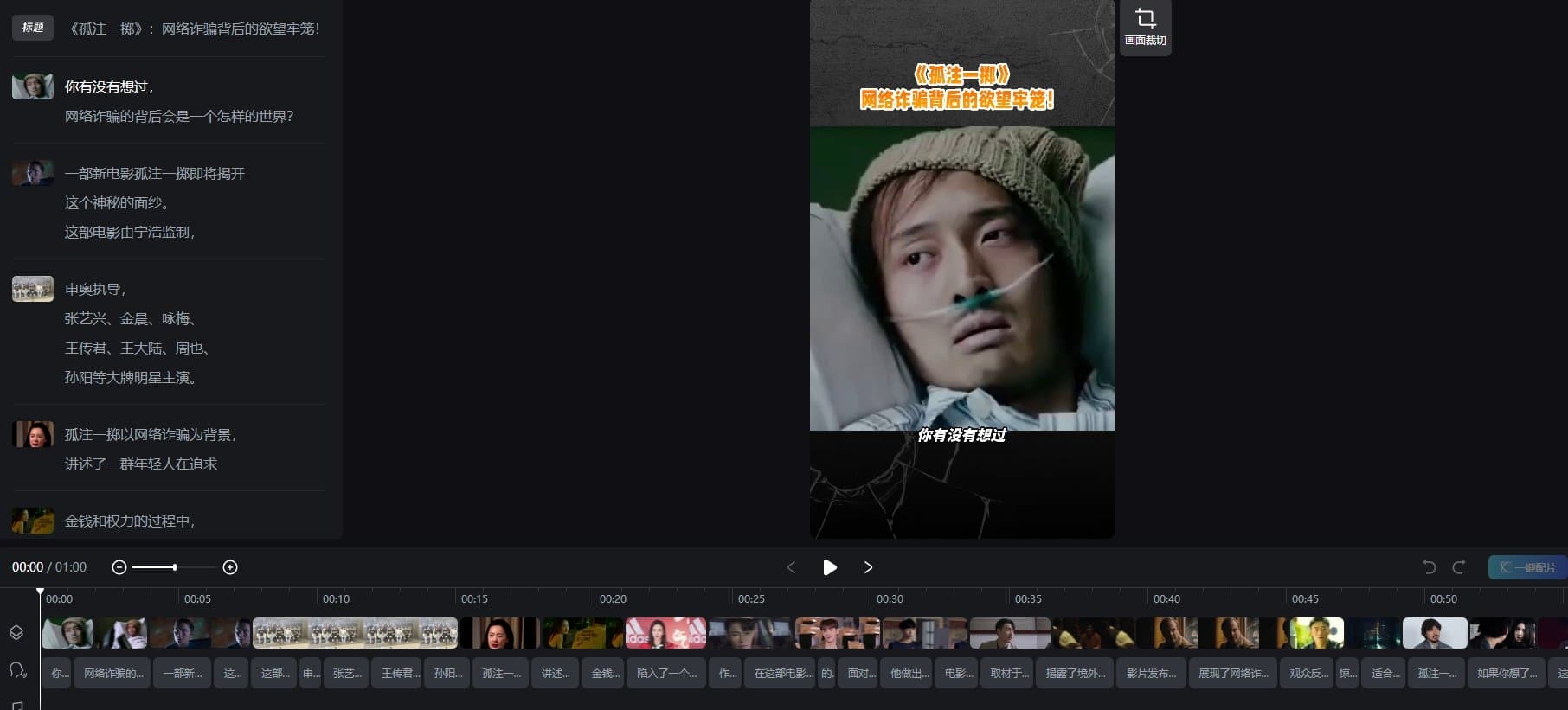Click thumbnail beside 孤注一掷以网络诈骗为背景 segment
The image size is (1568, 710).
tap(33, 434)
